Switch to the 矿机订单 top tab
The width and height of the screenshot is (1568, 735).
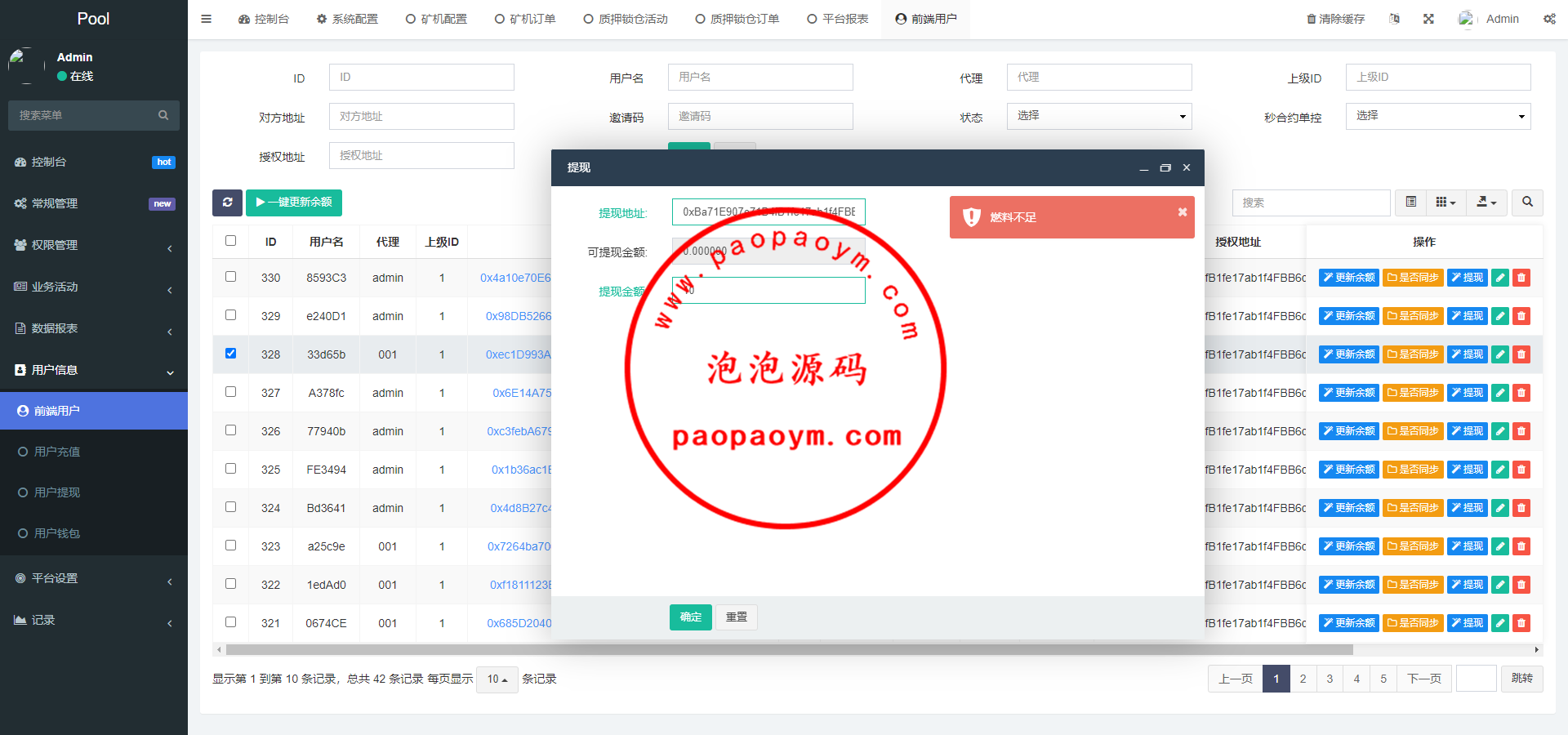pyautogui.click(x=525, y=19)
